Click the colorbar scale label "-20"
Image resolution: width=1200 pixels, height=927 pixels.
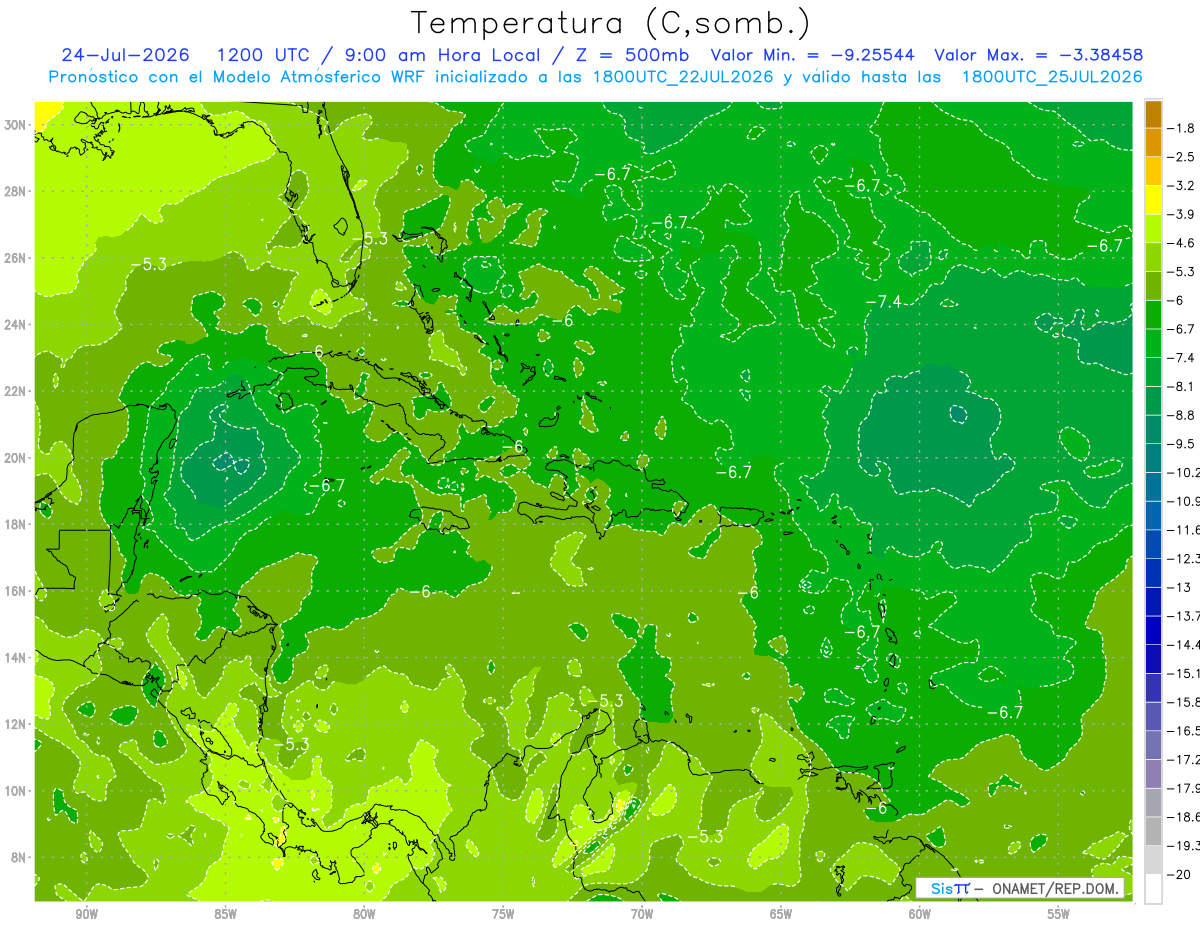1179,874
